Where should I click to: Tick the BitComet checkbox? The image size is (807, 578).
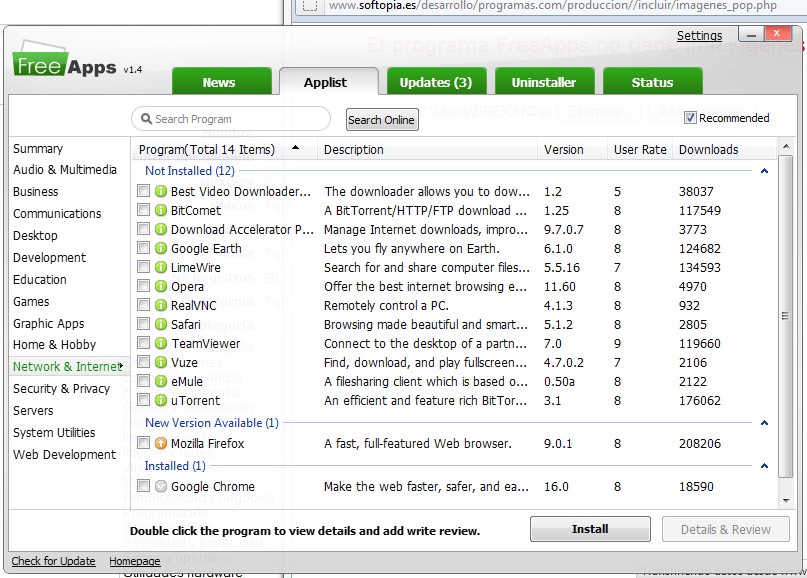pyautogui.click(x=144, y=210)
